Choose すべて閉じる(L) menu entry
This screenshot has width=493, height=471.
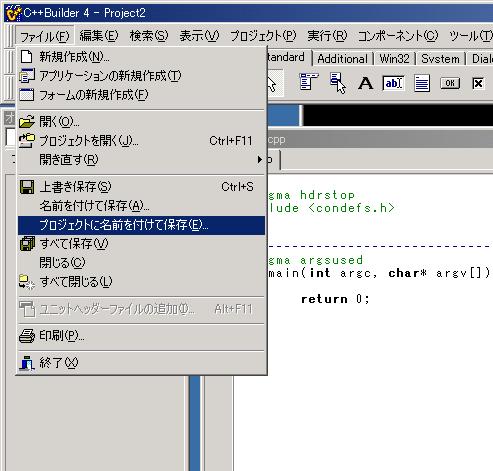[141, 282]
